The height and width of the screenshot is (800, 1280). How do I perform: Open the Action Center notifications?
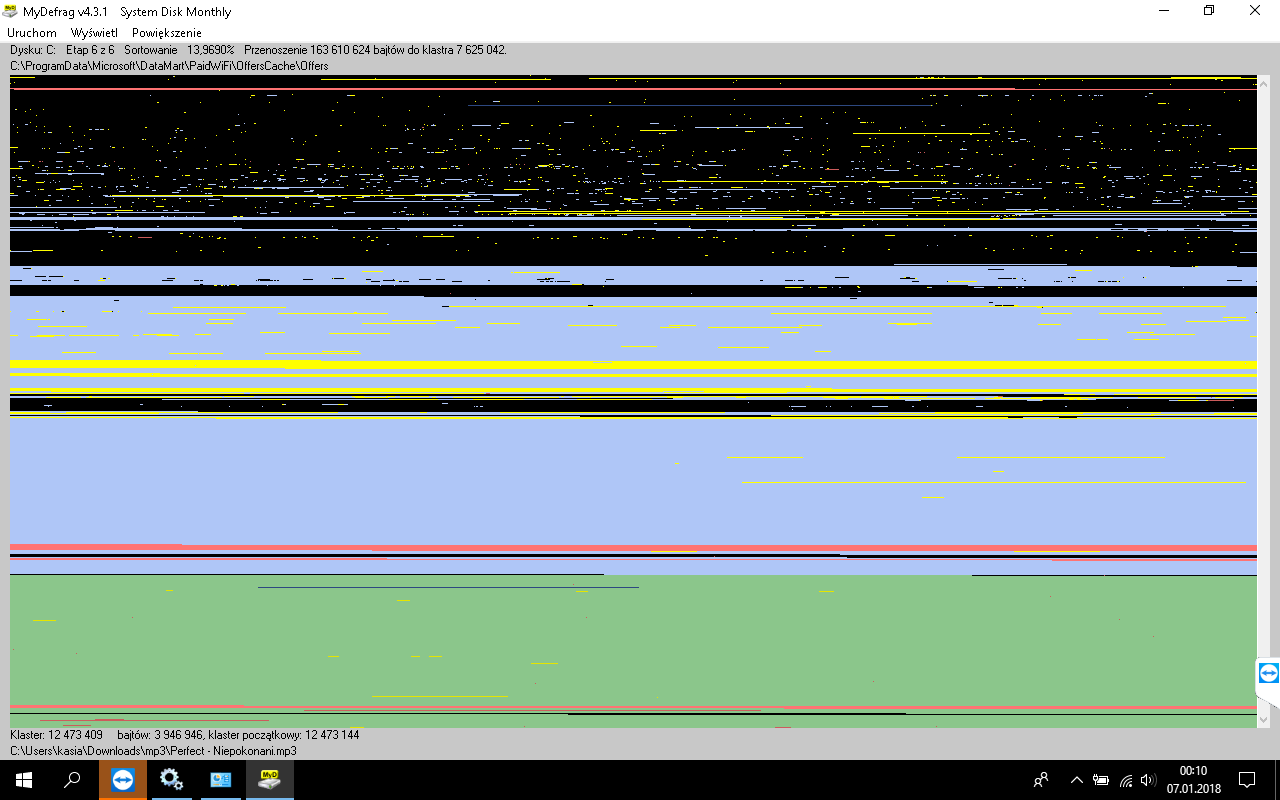tap(1247, 780)
